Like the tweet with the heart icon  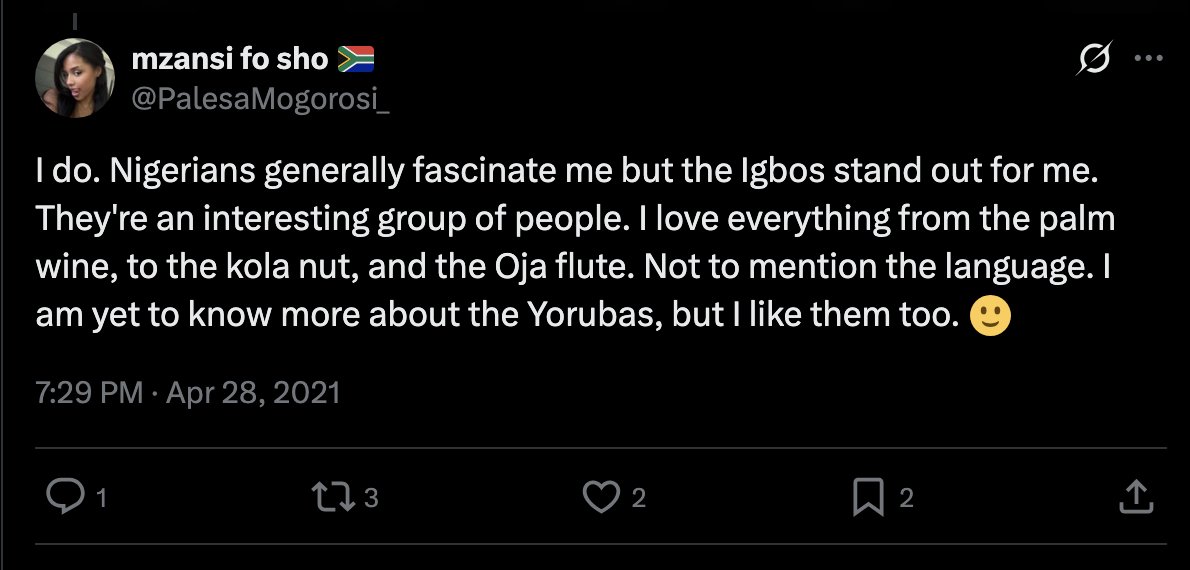coord(601,497)
